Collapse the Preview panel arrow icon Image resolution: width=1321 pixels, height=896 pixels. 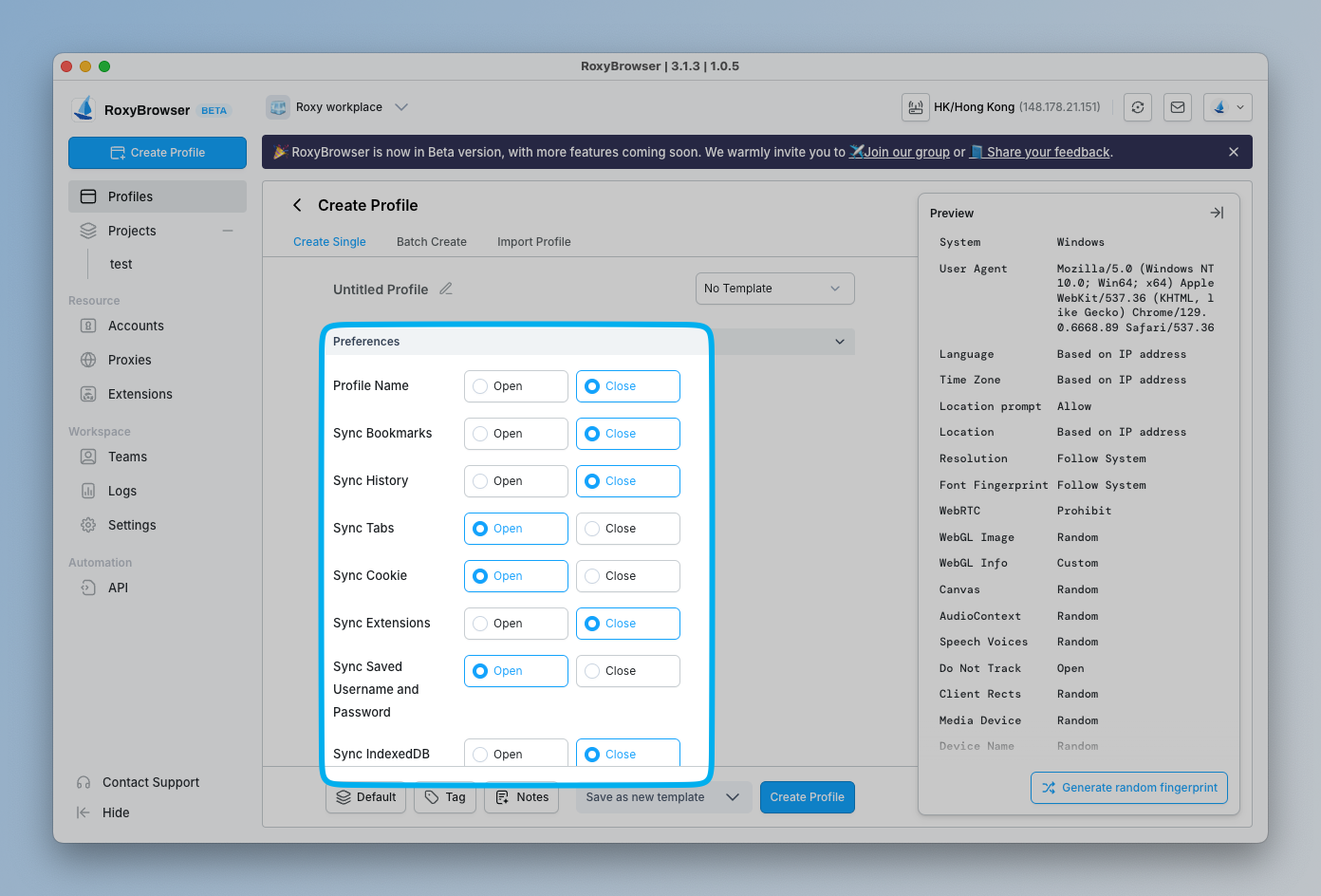[x=1217, y=213]
